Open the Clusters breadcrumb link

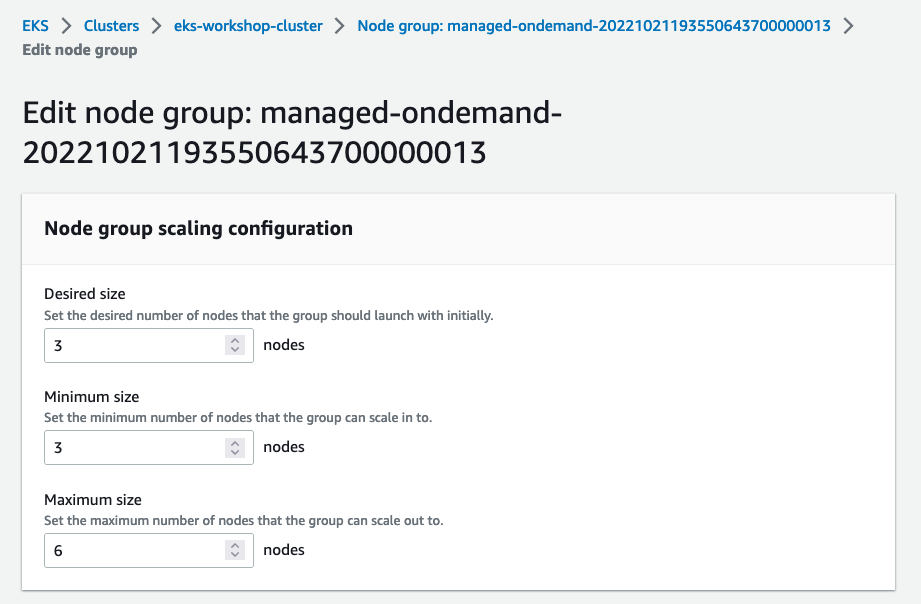point(111,26)
